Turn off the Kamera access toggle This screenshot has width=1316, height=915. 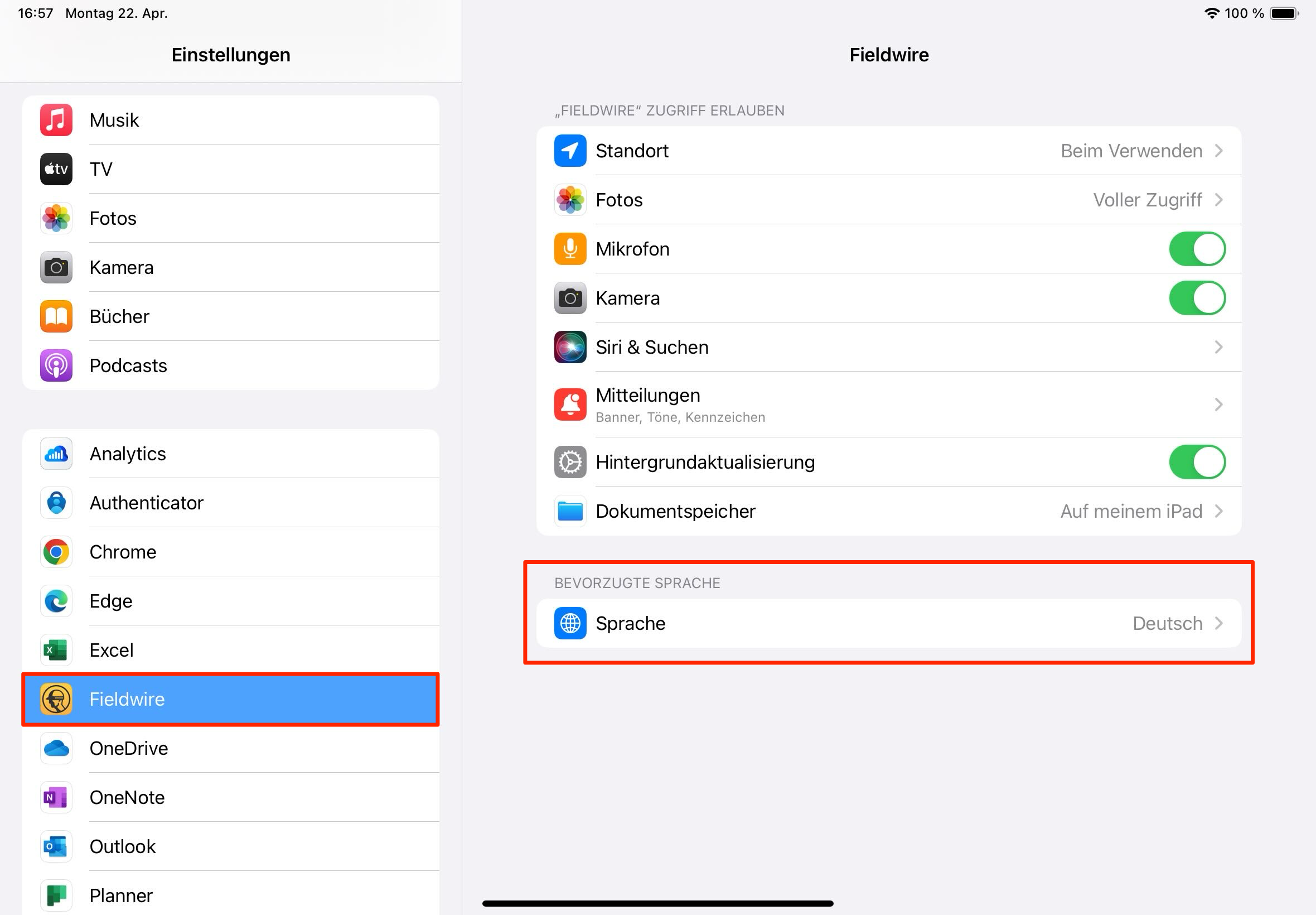click(x=1197, y=297)
